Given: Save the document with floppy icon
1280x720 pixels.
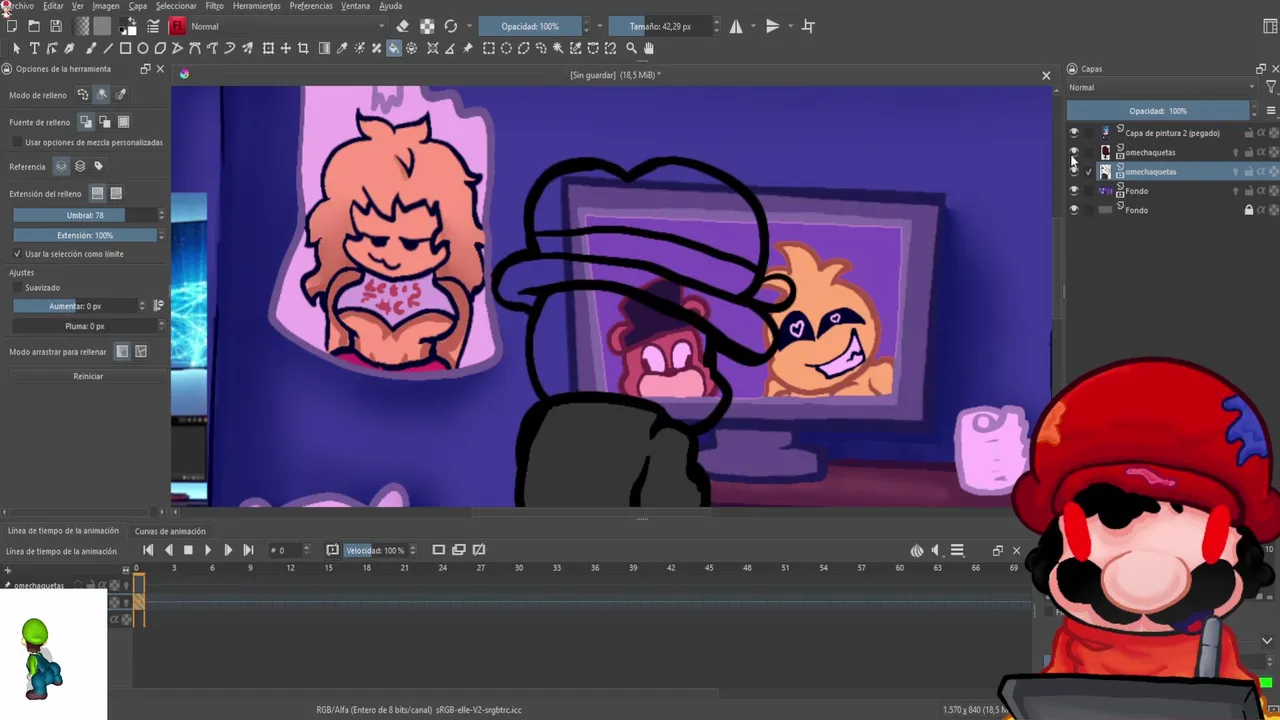Looking at the screenshot, I should pos(56,26).
